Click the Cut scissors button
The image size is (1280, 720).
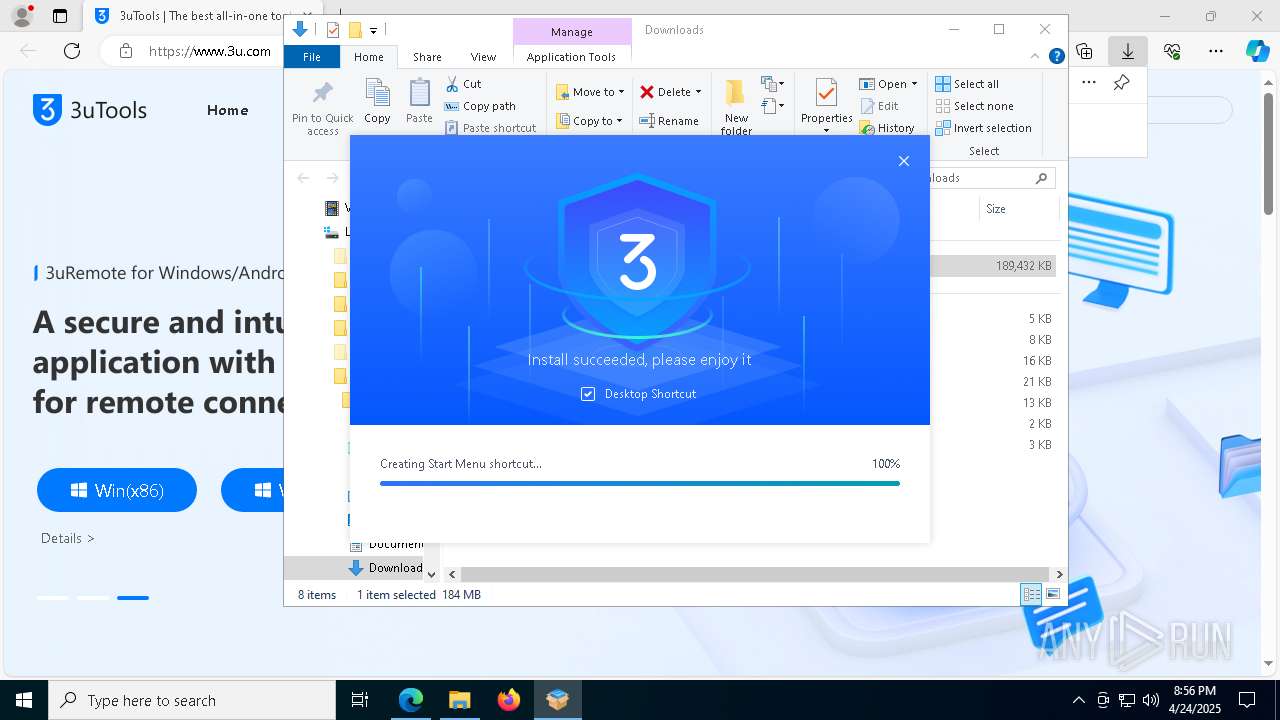click(x=464, y=84)
